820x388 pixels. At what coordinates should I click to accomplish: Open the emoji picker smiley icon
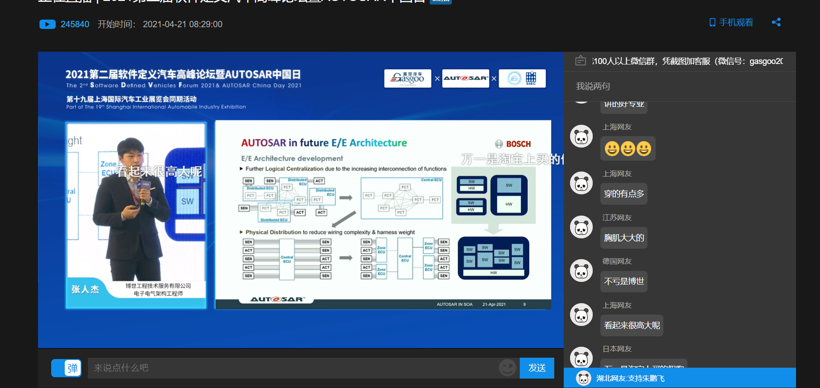click(x=507, y=368)
